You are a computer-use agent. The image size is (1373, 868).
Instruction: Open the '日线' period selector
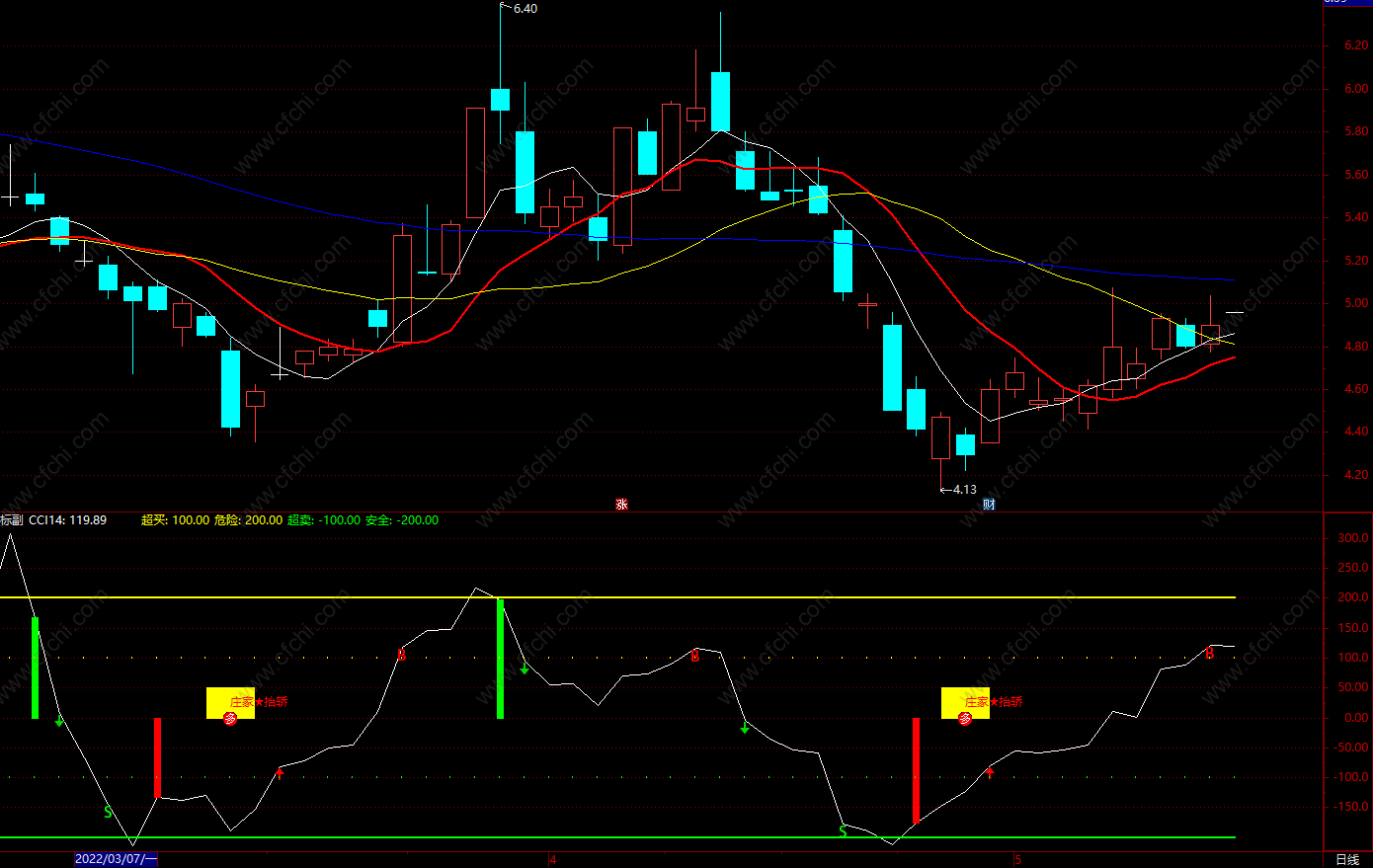[x=1347, y=860]
